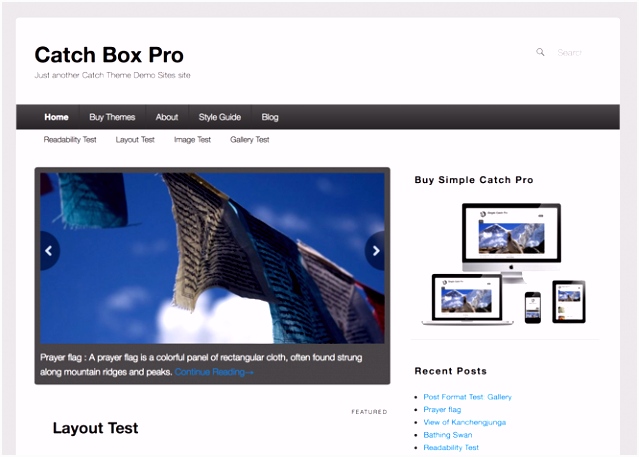Click into the Search input field
The width and height of the screenshot is (639, 457).
point(570,53)
